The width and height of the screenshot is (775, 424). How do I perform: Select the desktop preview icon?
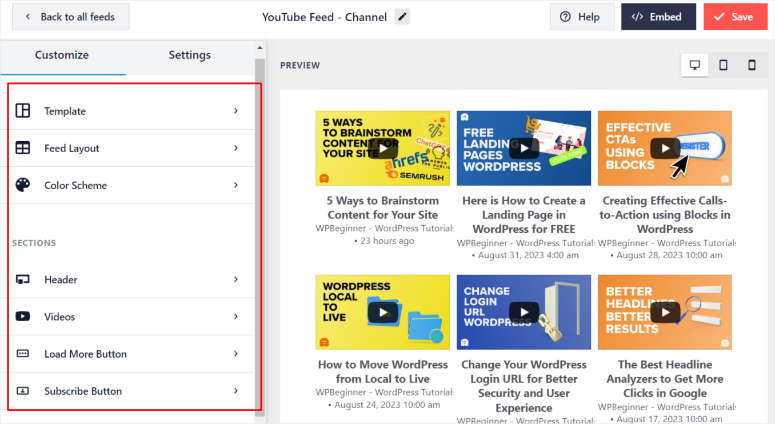[x=694, y=65]
